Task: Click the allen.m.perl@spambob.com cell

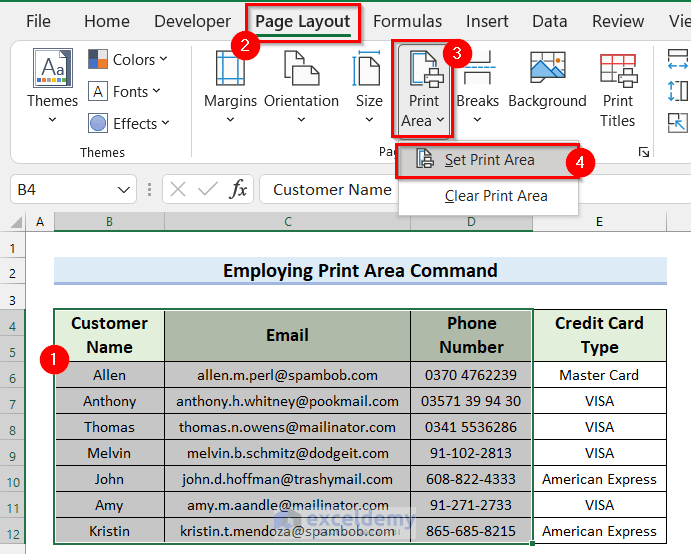Action: click(x=287, y=375)
